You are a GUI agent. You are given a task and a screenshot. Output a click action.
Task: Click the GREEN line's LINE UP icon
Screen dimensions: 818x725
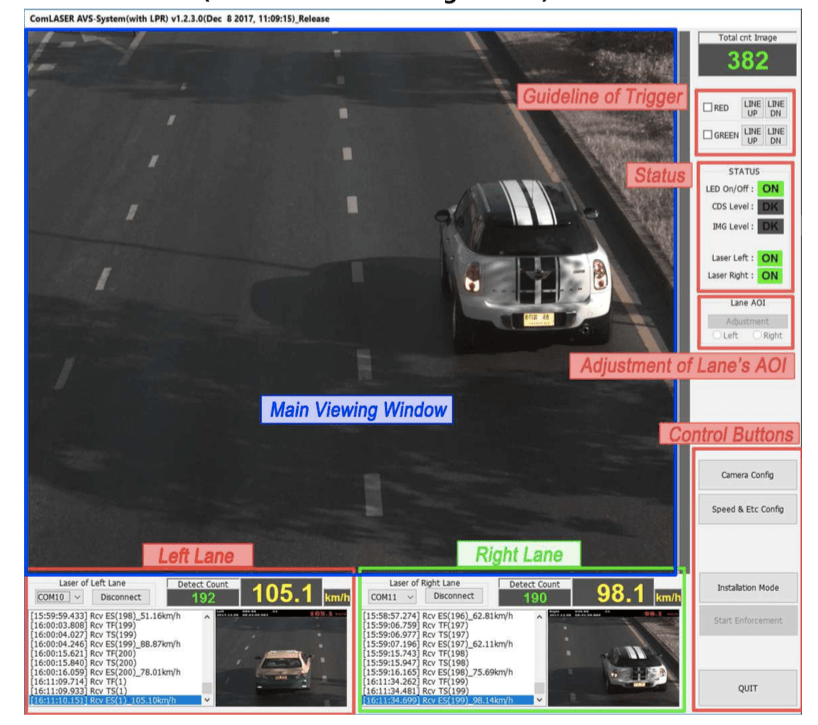coord(752,134)
